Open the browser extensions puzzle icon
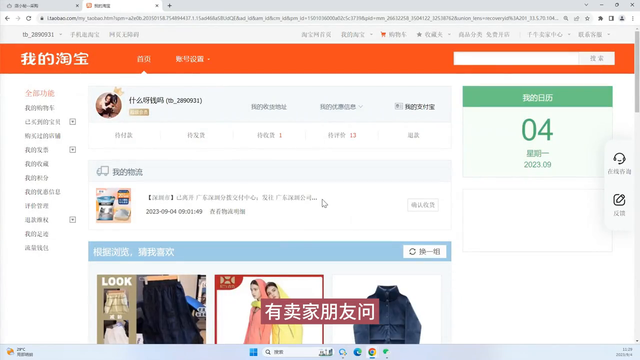640x360 pixels. coord(600,18)
